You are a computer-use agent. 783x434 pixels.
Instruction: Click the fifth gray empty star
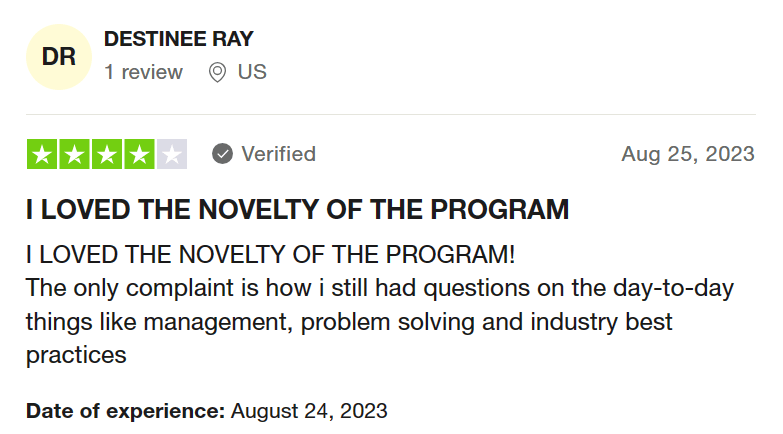click(x=171, y=154)
